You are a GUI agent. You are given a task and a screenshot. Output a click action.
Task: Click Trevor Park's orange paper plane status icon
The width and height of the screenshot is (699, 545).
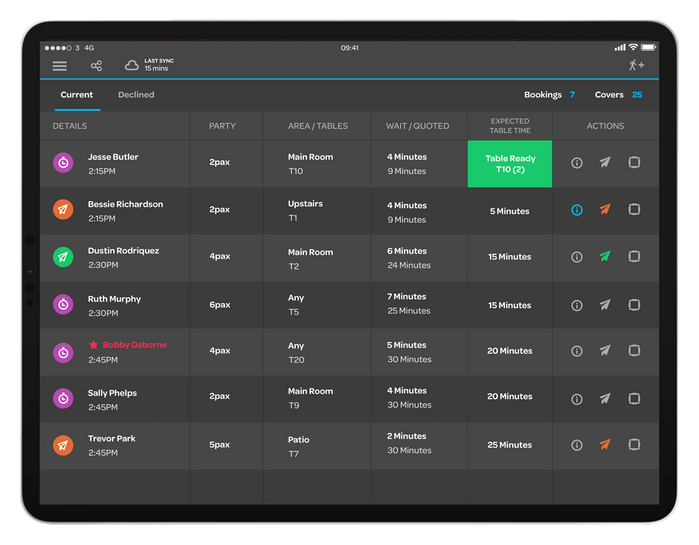63,445
